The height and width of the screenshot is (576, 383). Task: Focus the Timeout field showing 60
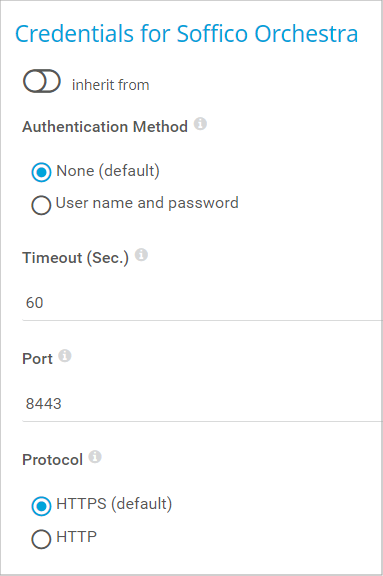202,303
